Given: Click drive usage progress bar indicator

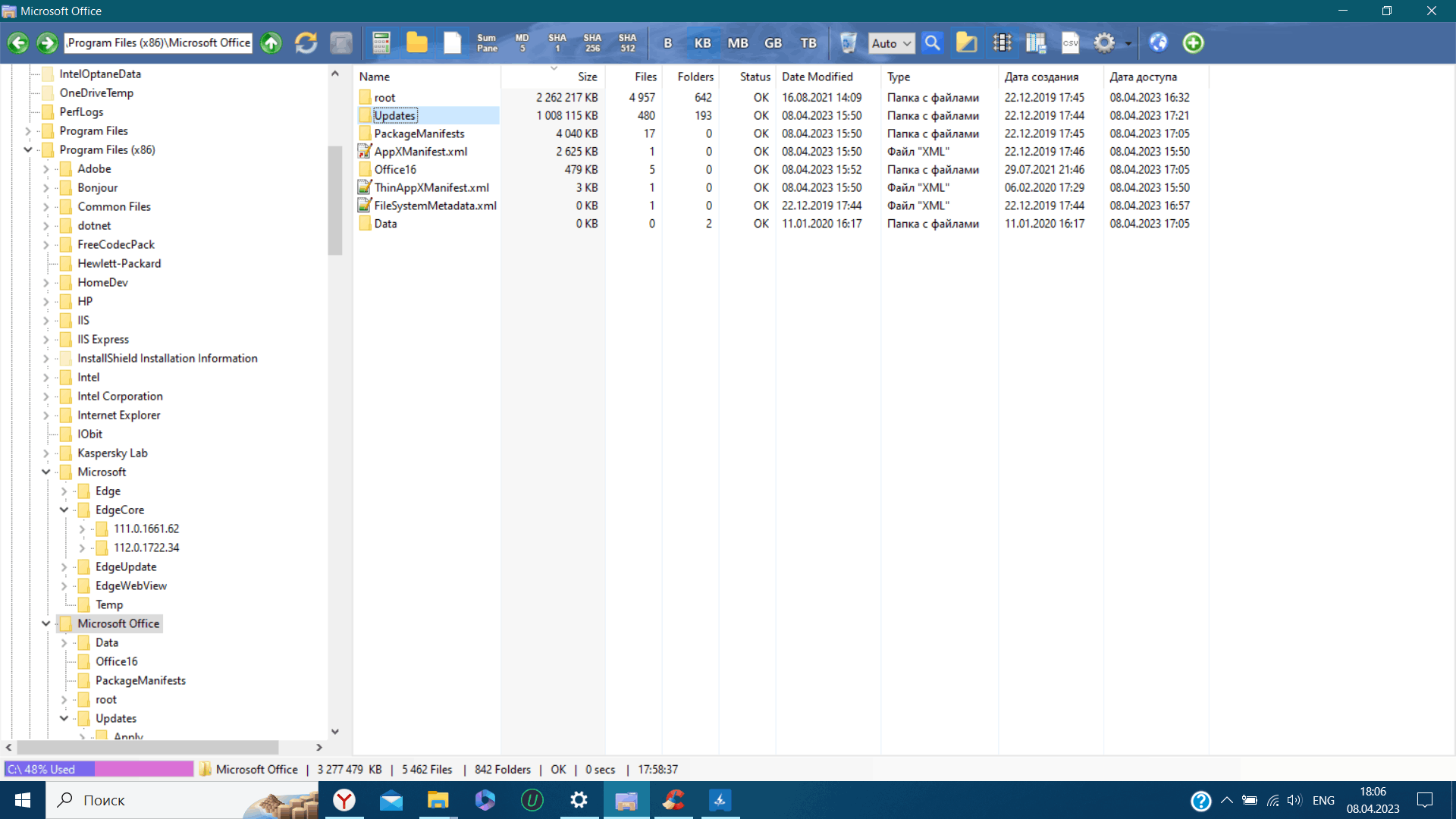Looking at the screenshot, I should (99, 769).
